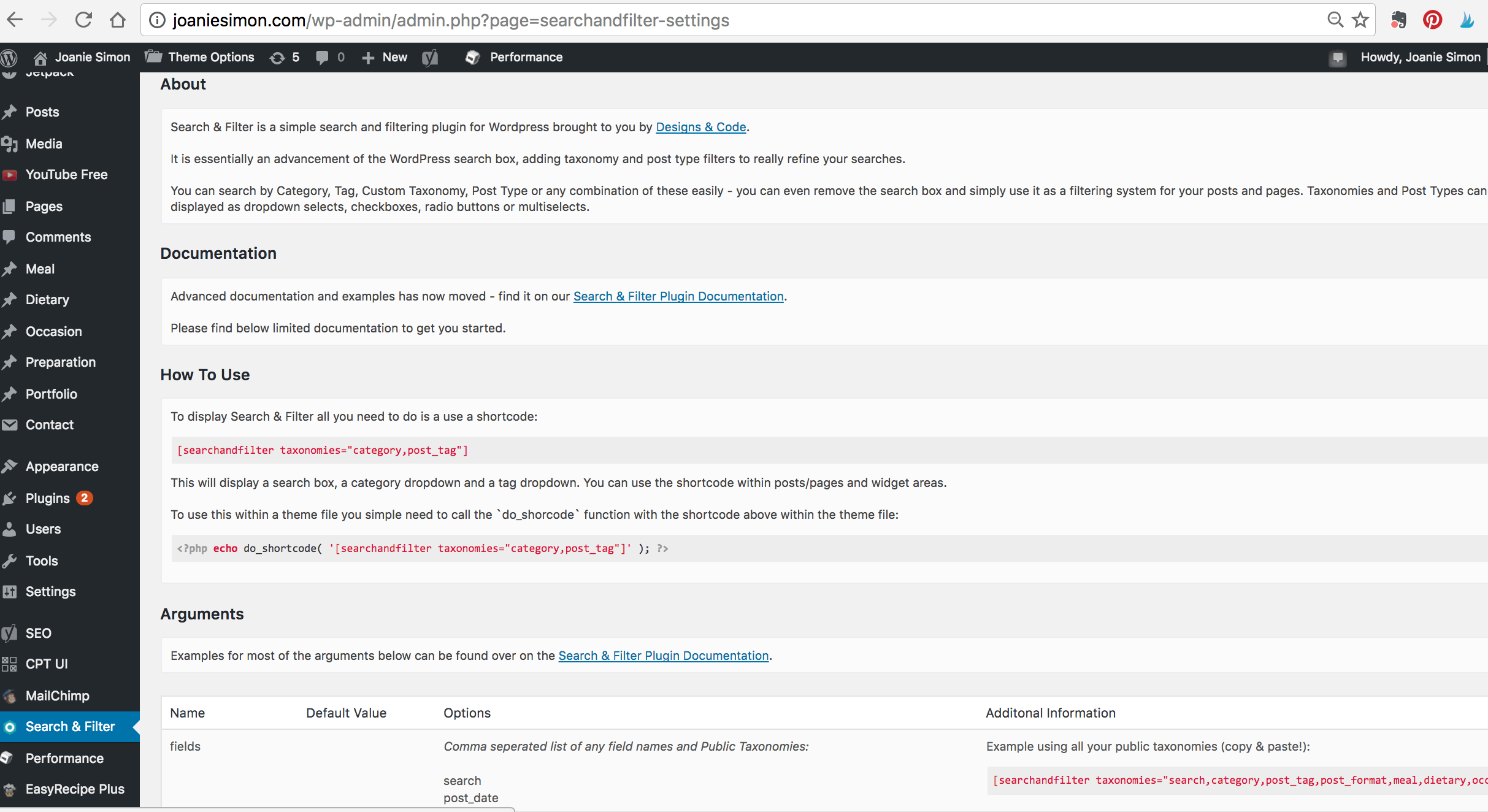Open Theme Options in admin bar
Screen dimensions: 1488x812
(200, 58)
